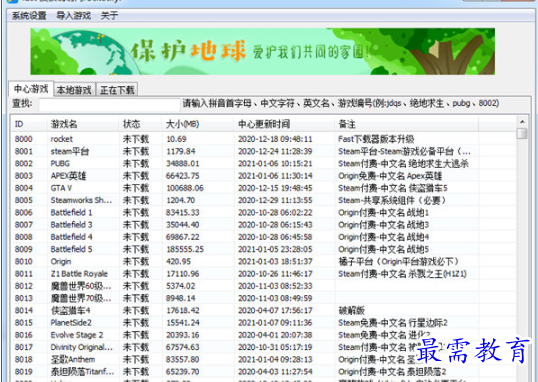Click update time 2021-01-07 09:11:36

tap(275, 323)
